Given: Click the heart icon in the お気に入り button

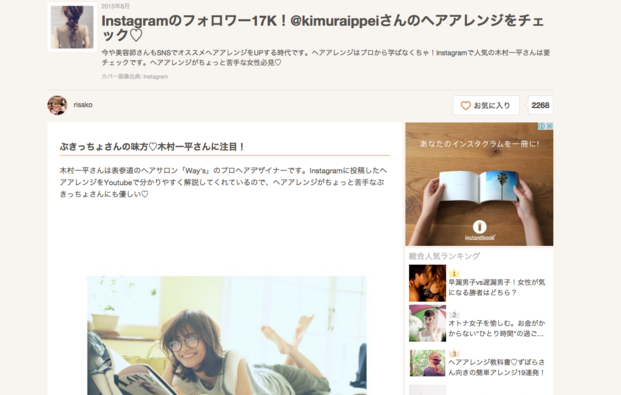Looking at the screenshot, I should click(x=465, y=105).
